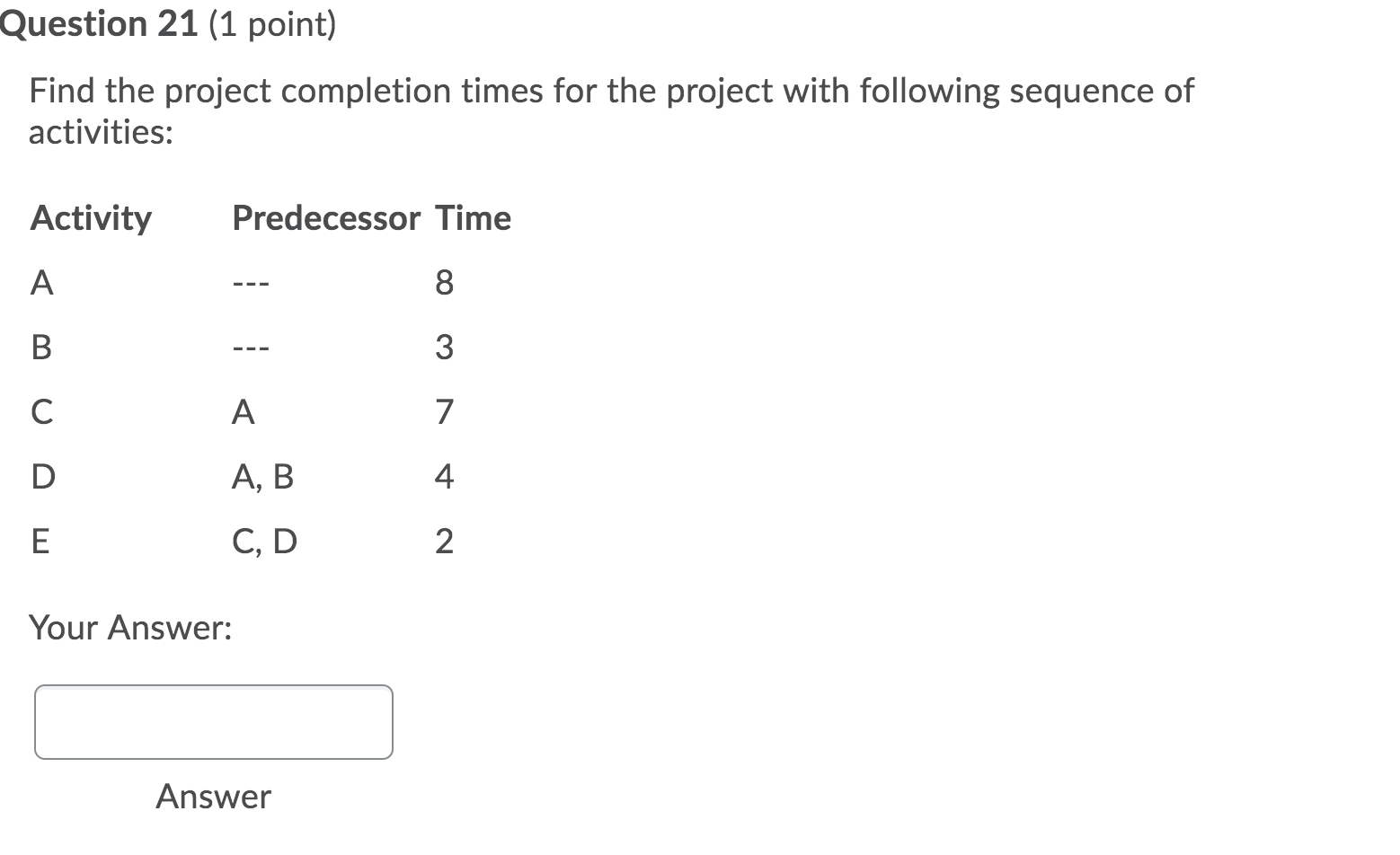This screenshot has width=1400, height=855.
Task: Select activity B in the table
Action: point(40,348)
